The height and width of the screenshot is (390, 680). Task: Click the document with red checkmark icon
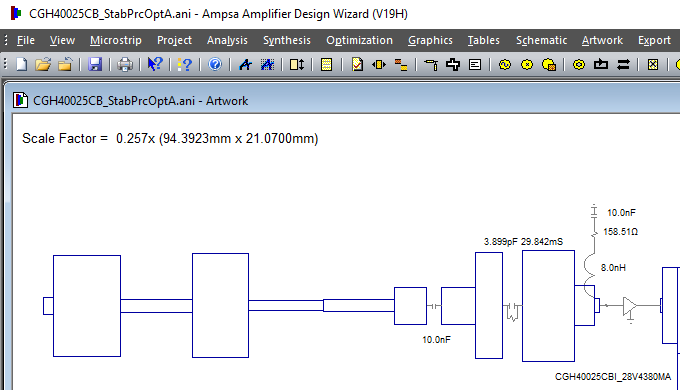pyautogui.click(x=357, y=65)
